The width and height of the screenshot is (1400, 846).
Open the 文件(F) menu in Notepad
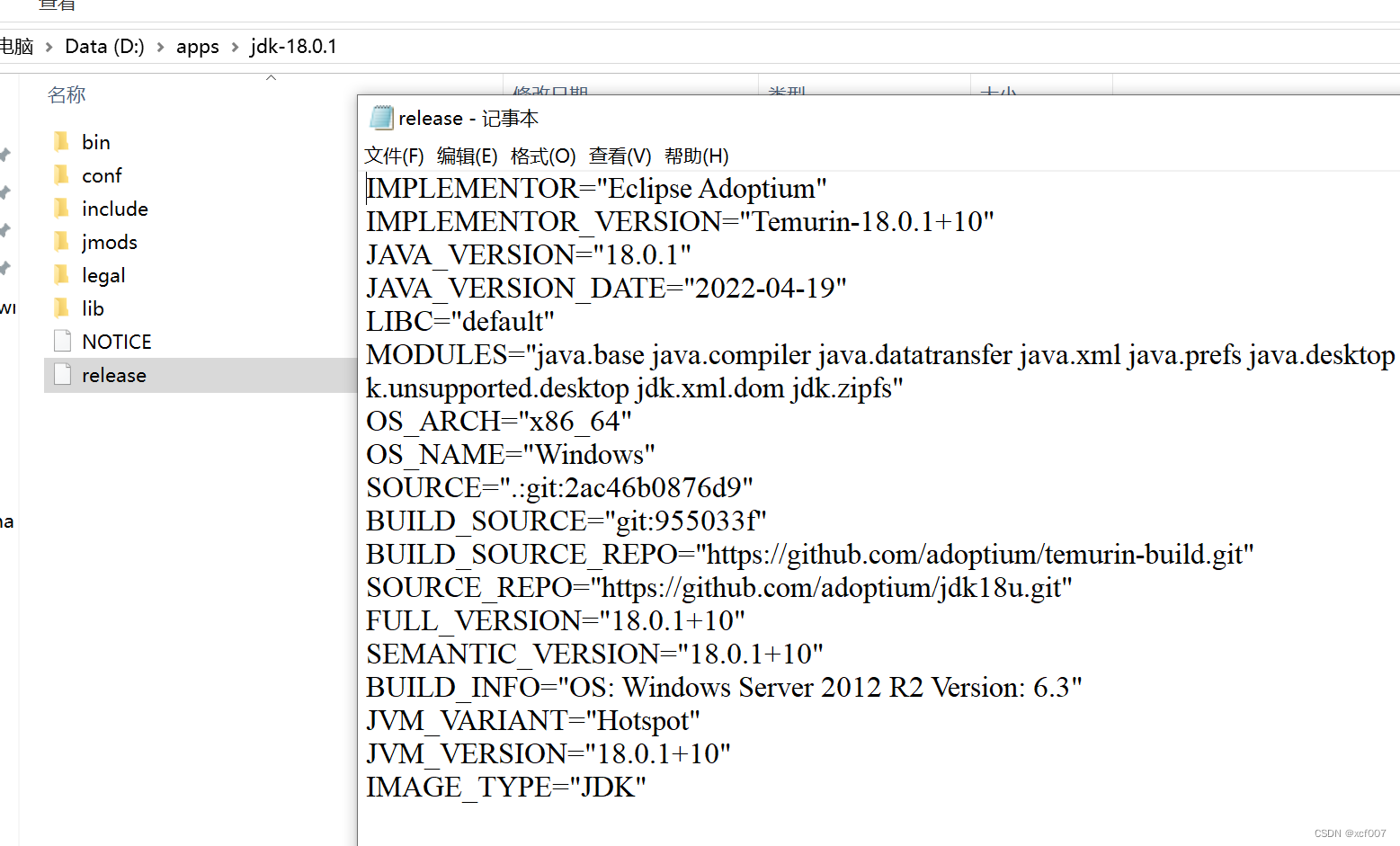tap(394, 156)
